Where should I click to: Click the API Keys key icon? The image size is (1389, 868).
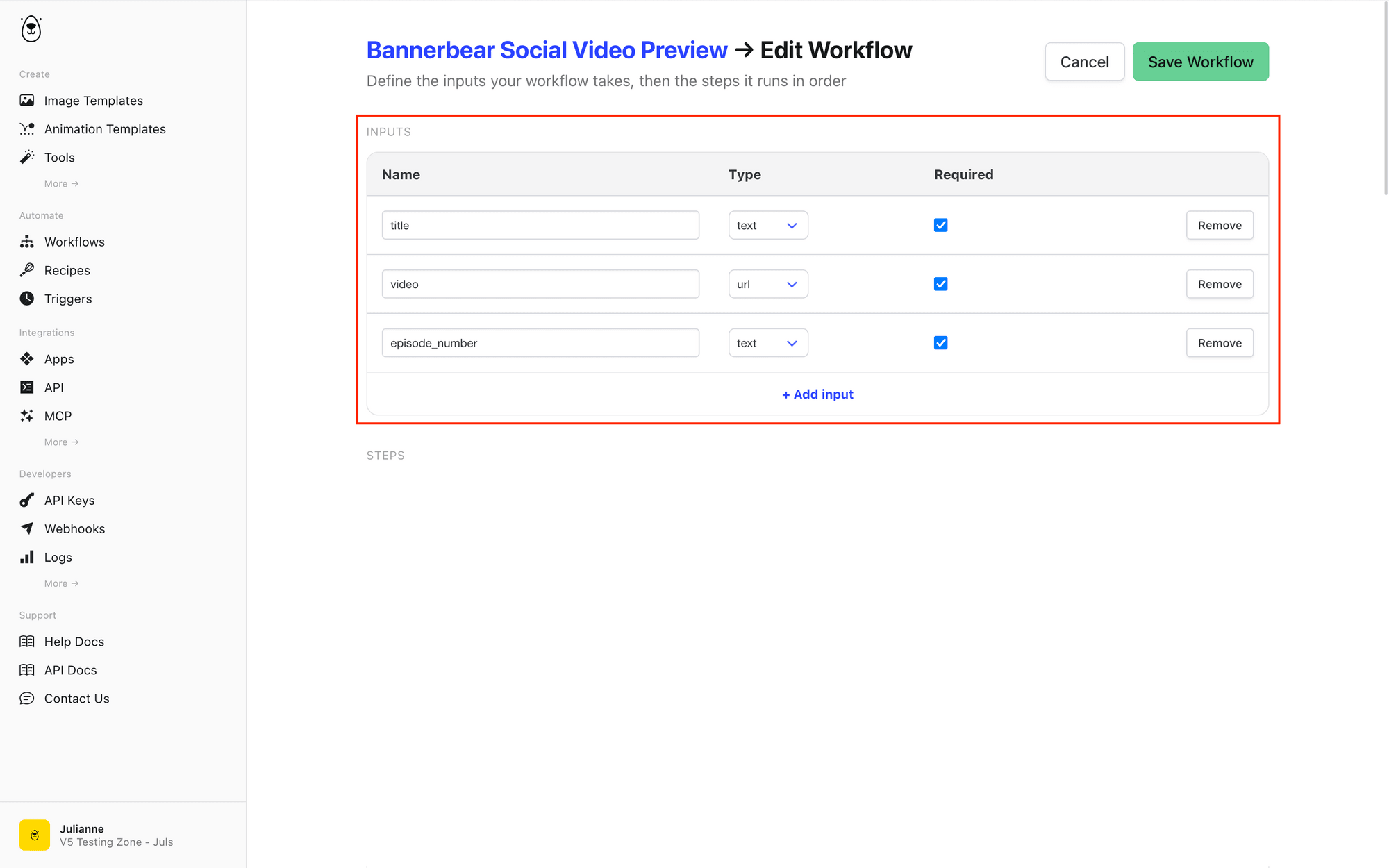(x=27, y=500)
